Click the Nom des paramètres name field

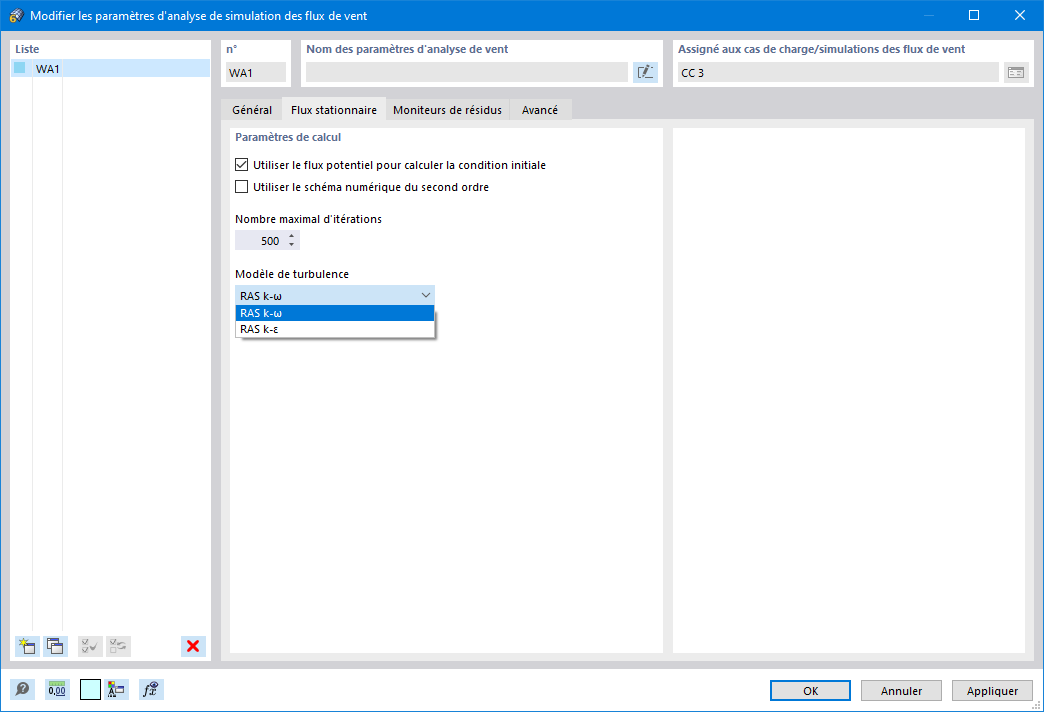click(x=467, y=73)
